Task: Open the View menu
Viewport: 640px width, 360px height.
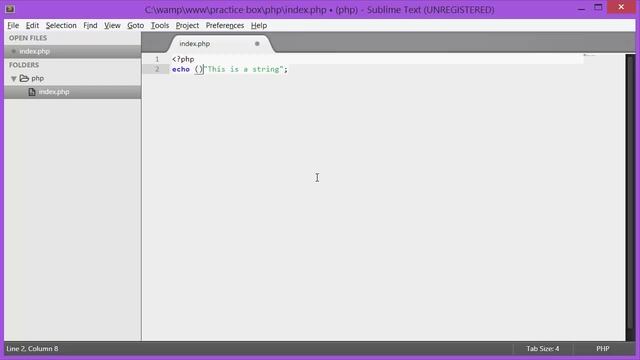Action: click(x=112, y=25)
